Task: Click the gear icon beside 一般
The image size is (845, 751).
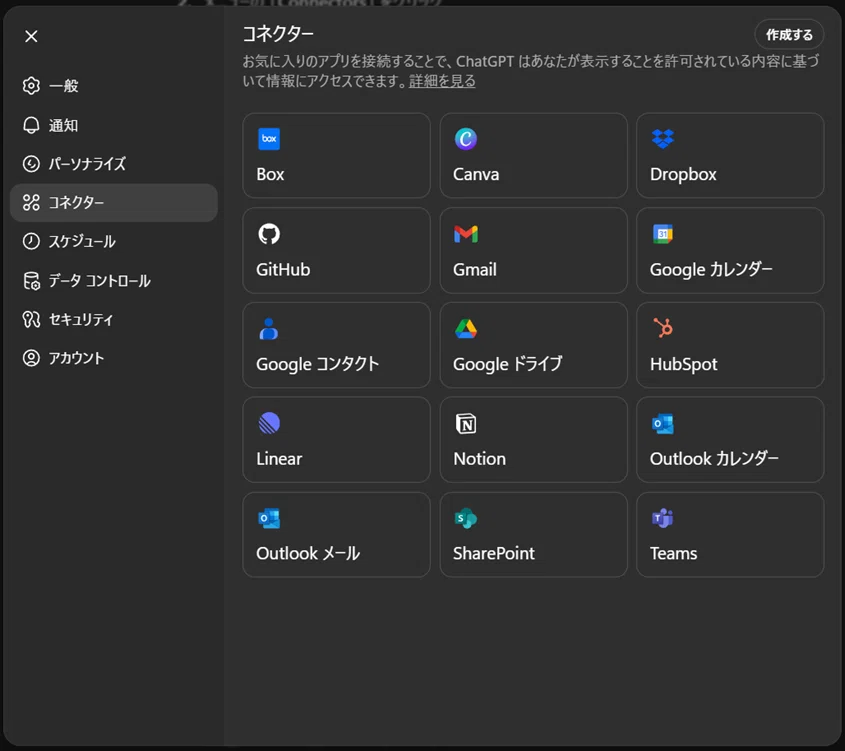Action: pyautogui.click(x=31, y=86)
